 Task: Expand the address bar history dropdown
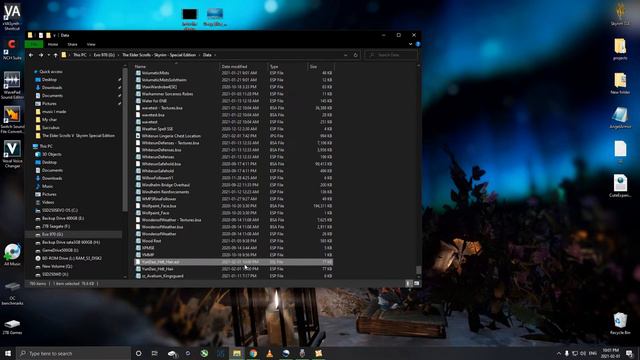point(345,55)
